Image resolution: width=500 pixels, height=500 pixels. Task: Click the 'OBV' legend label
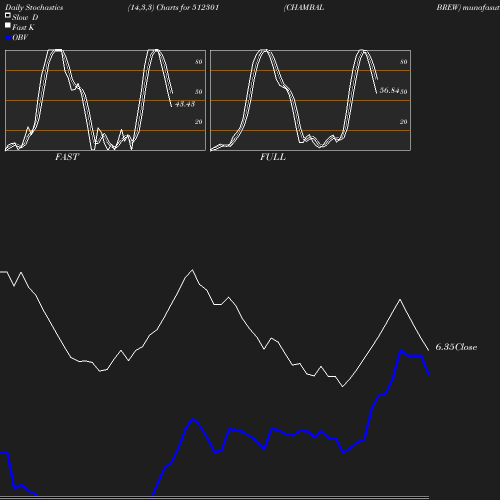tap(20, 38)
